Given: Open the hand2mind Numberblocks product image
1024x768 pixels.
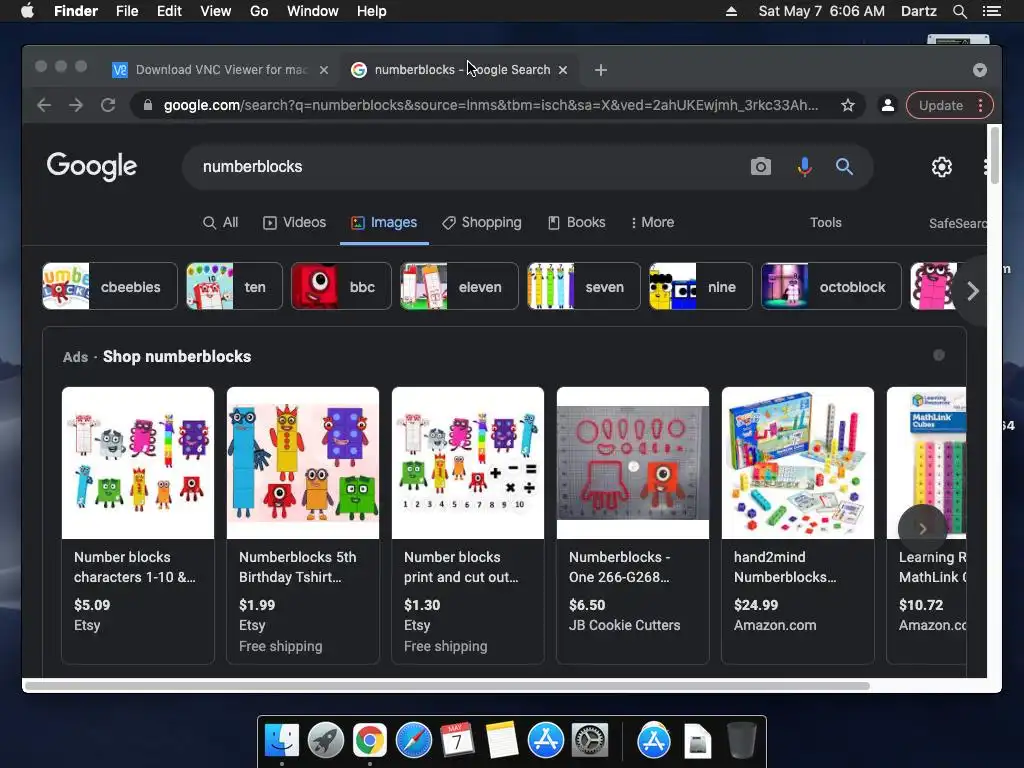Looking at the screenshot, I should (797, 463).
